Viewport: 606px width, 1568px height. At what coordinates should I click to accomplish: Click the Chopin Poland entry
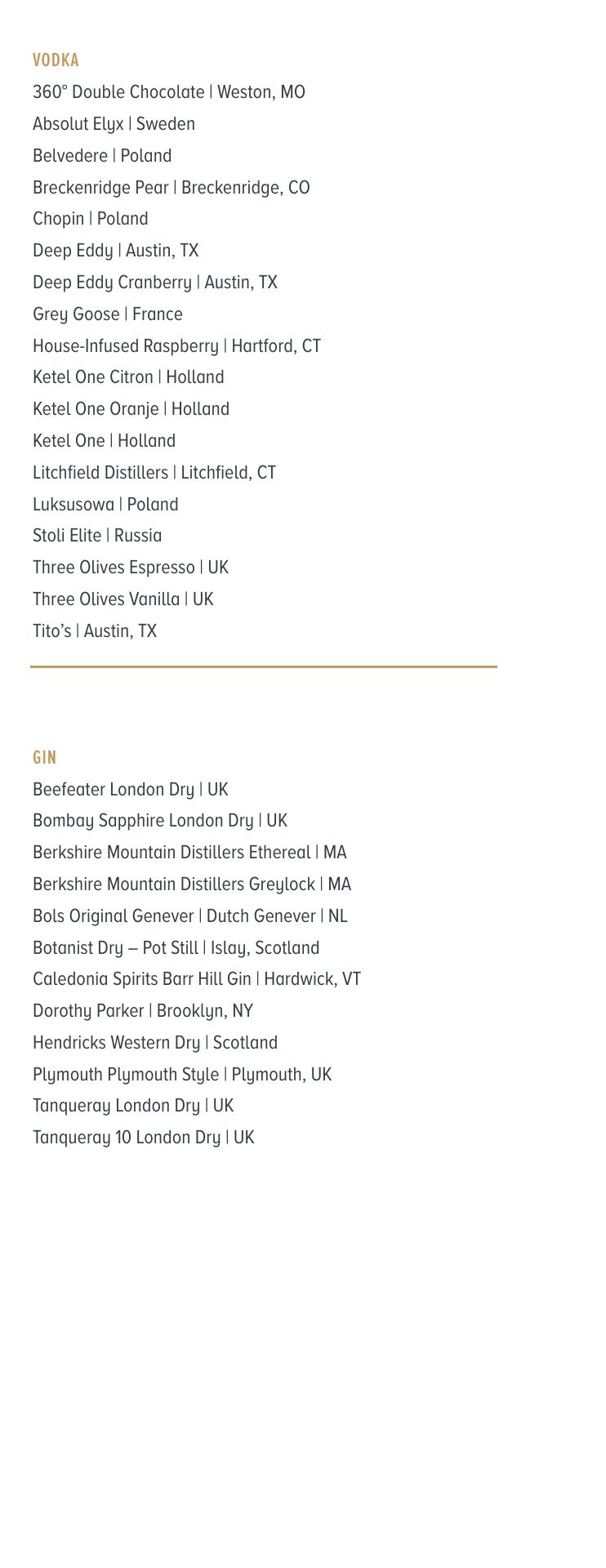coord(91,219)
